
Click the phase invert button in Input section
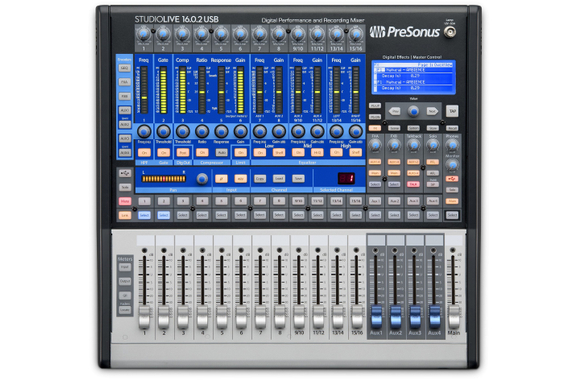221,179
